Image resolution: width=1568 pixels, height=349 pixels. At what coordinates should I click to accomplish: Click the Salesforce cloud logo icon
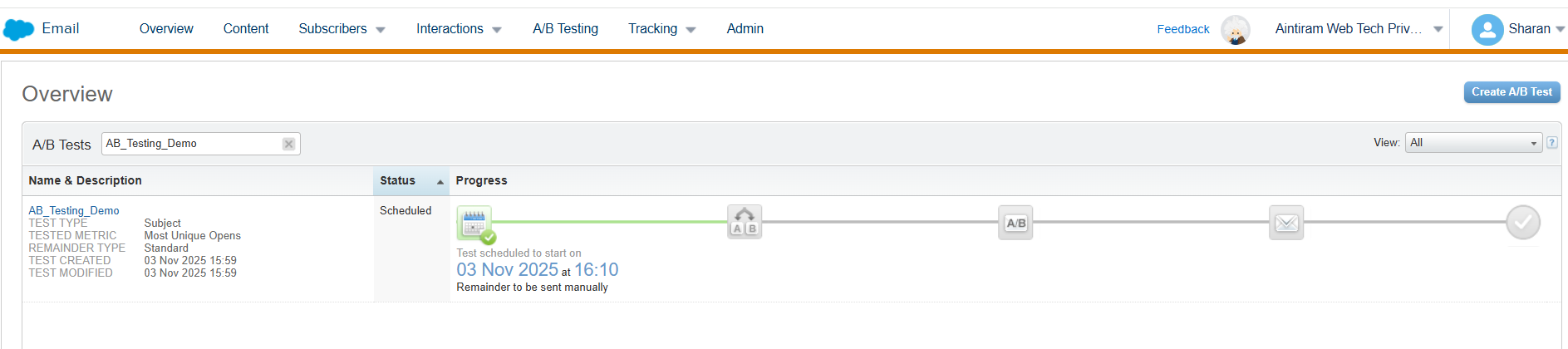pyautogui.click(x=18, y=30)
